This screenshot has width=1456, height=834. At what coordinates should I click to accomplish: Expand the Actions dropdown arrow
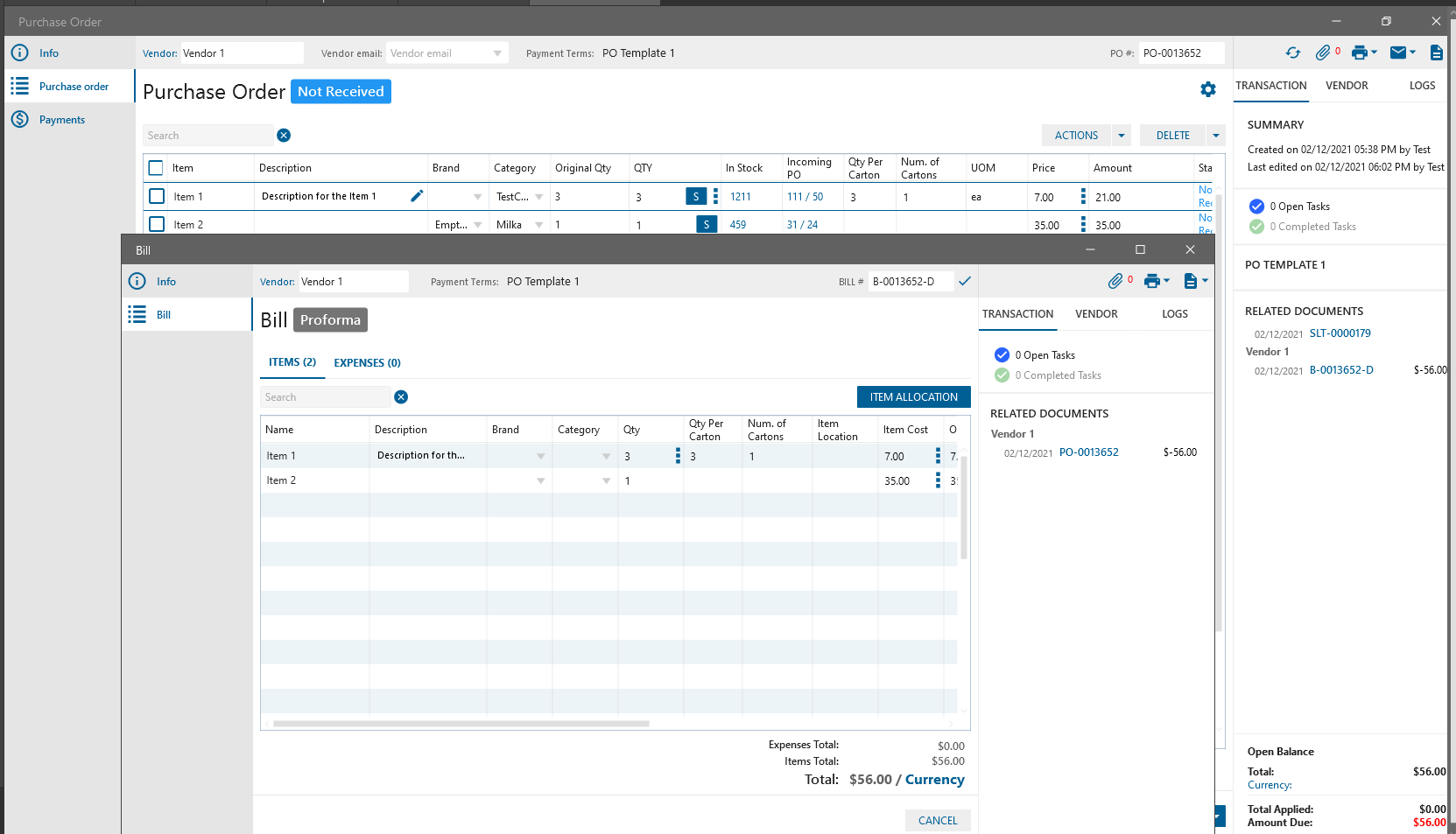[x=1121, y=136]
